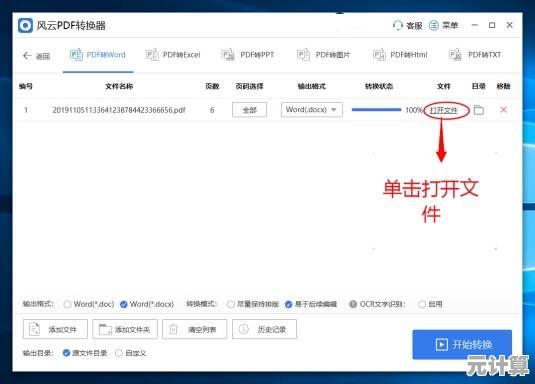Image resolution: width=535 pixels, height=384 pixels.
Task: Select 尽量保持排版 conversion mode
Action: [231, 304]
